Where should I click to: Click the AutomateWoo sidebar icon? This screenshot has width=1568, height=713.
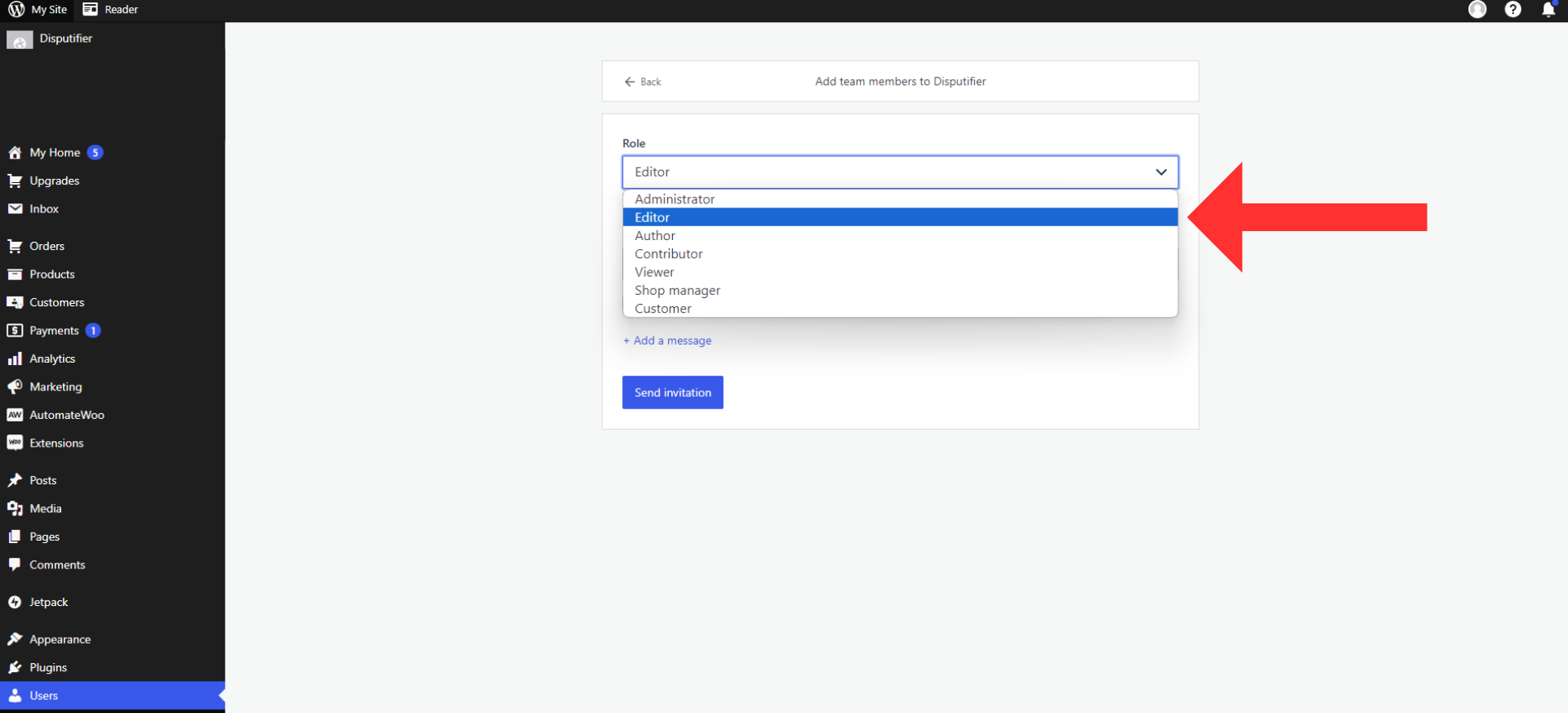(x=15, y=415)
